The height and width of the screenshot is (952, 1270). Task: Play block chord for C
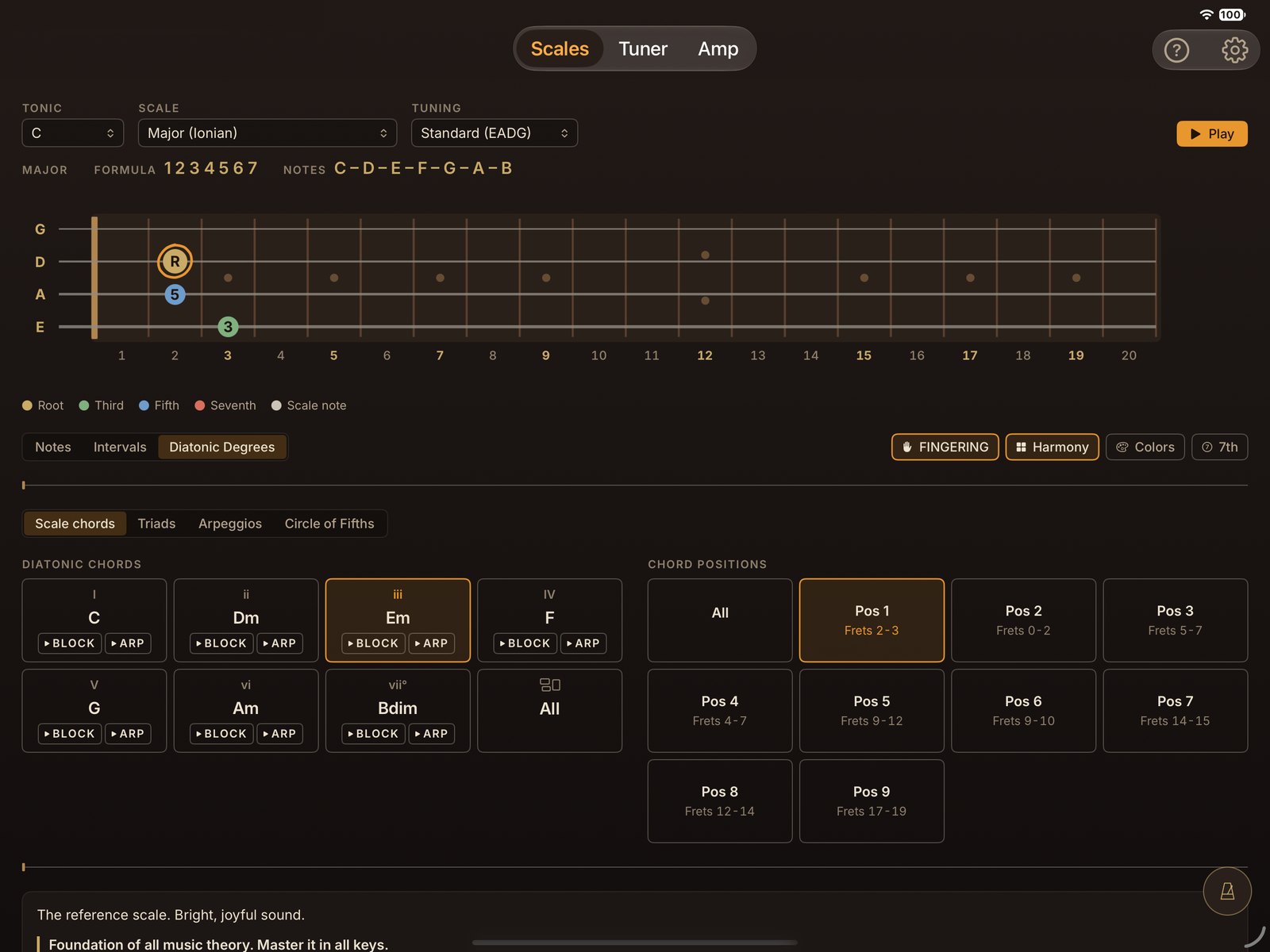[x=70, y=643]
